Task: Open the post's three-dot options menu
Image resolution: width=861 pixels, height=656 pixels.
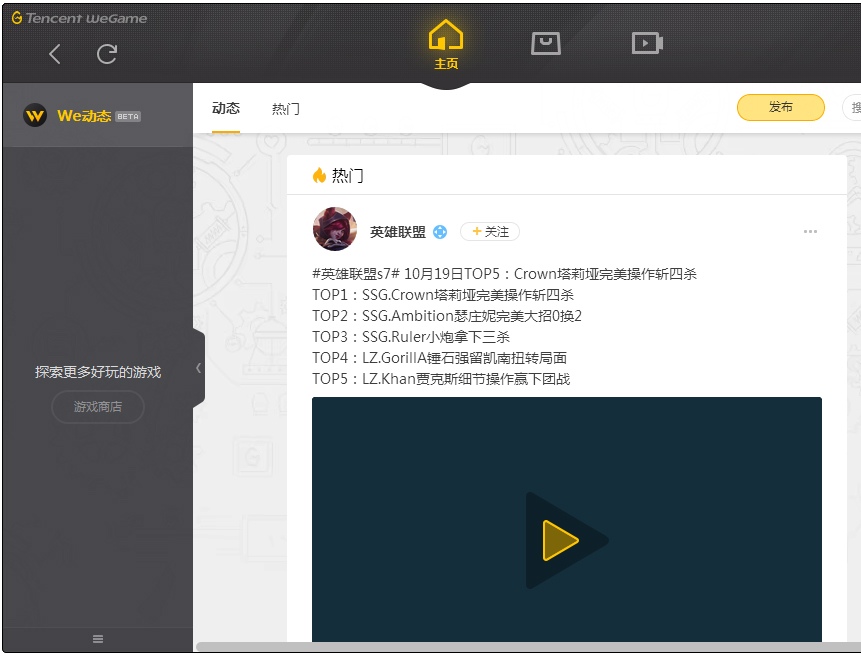Action: tap(810, 232)
